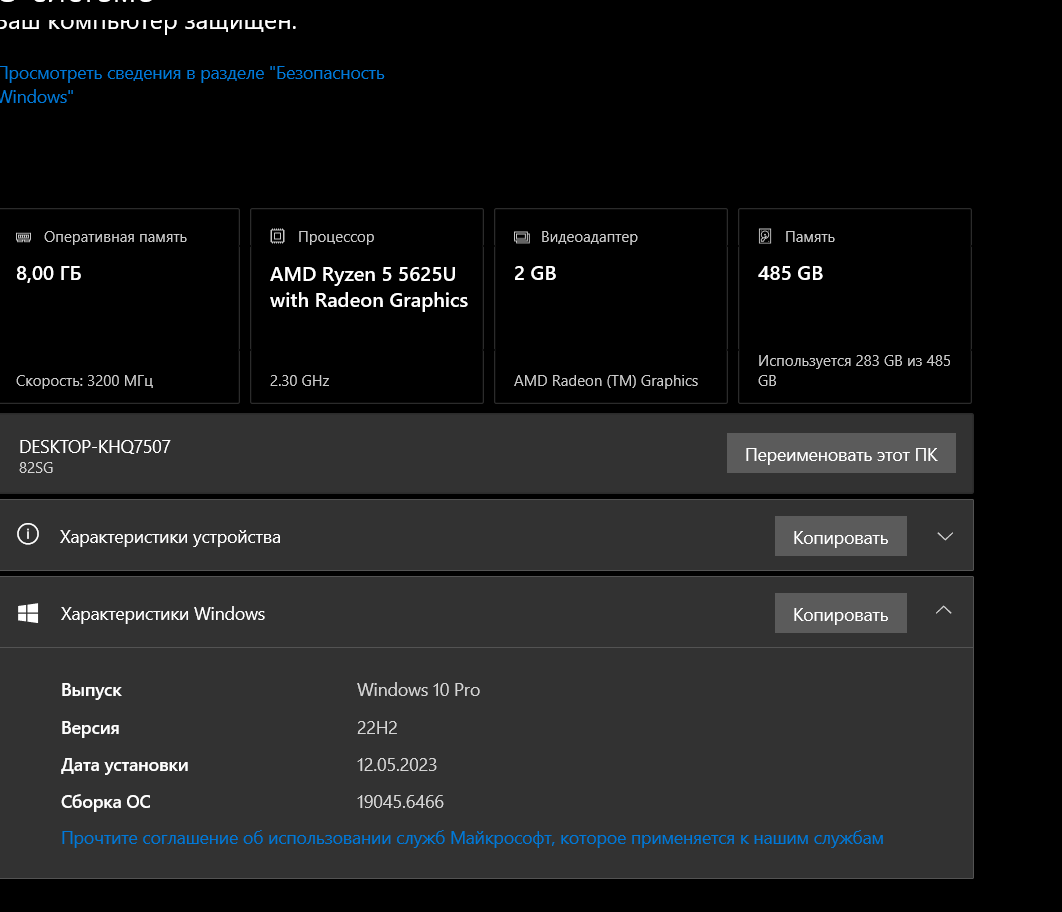The width and height of the screenshot is (1062, 912).
Task: Click the processor icon beside Процессор
Action: [x=278, y=236]
